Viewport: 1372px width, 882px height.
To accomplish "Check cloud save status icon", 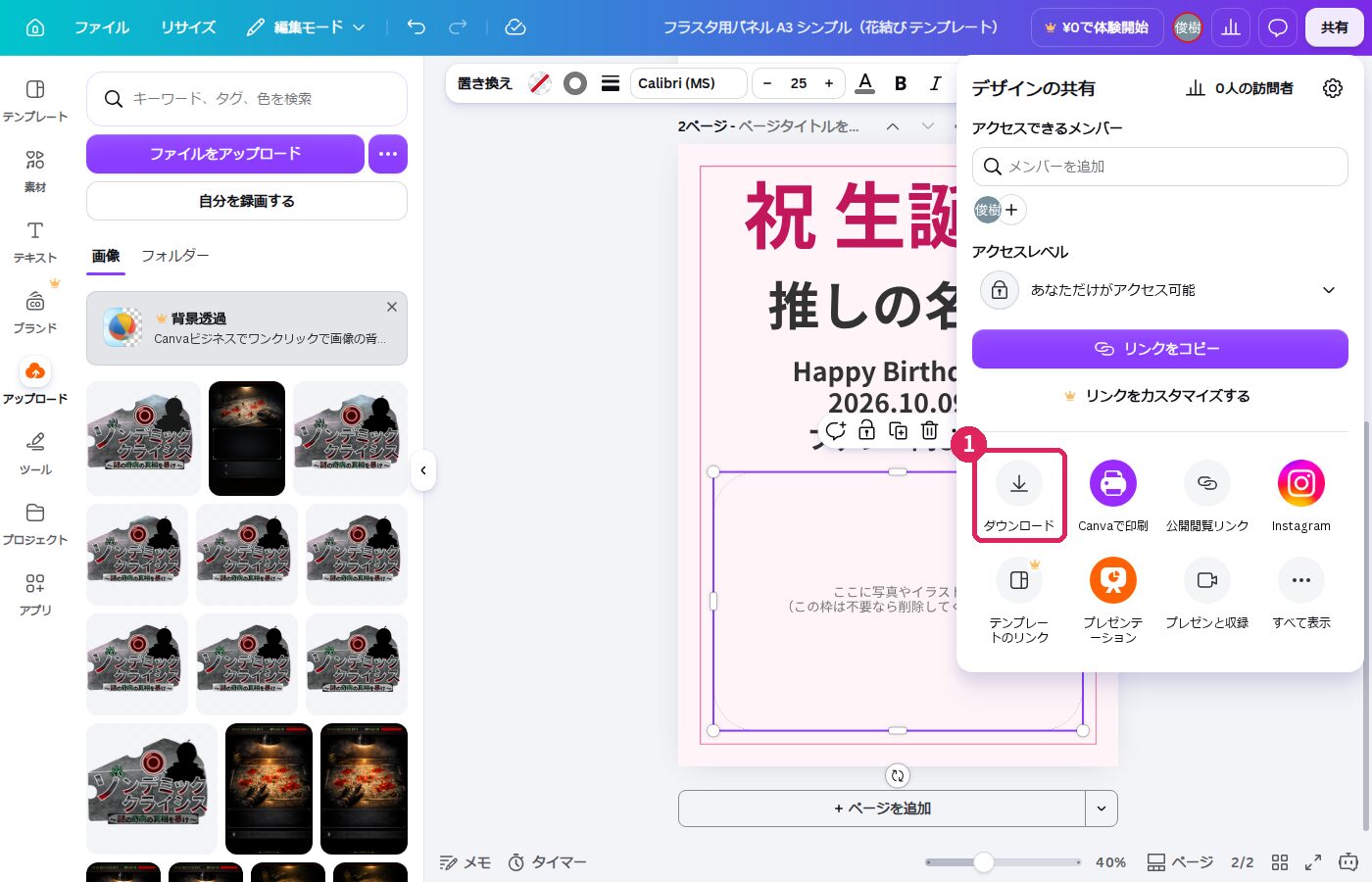I will click(515, 27).
